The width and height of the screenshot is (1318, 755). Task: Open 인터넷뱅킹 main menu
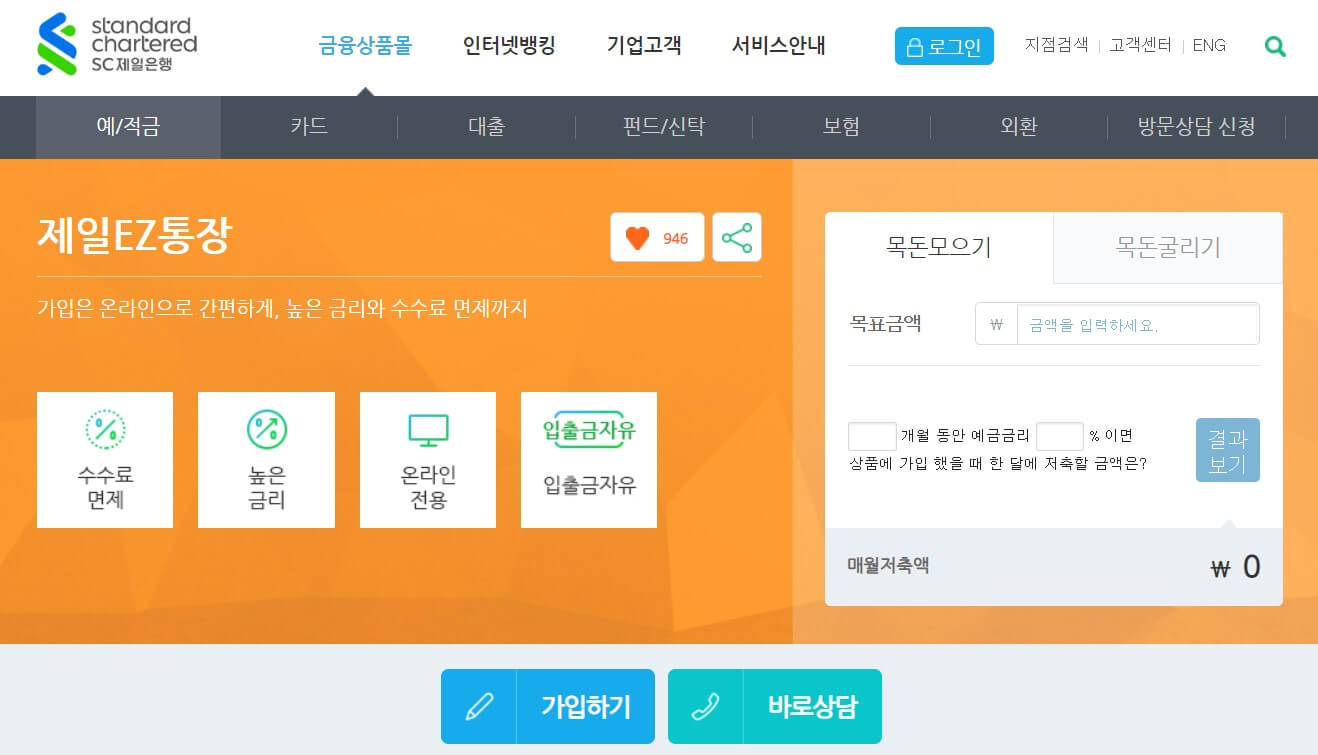509,45
